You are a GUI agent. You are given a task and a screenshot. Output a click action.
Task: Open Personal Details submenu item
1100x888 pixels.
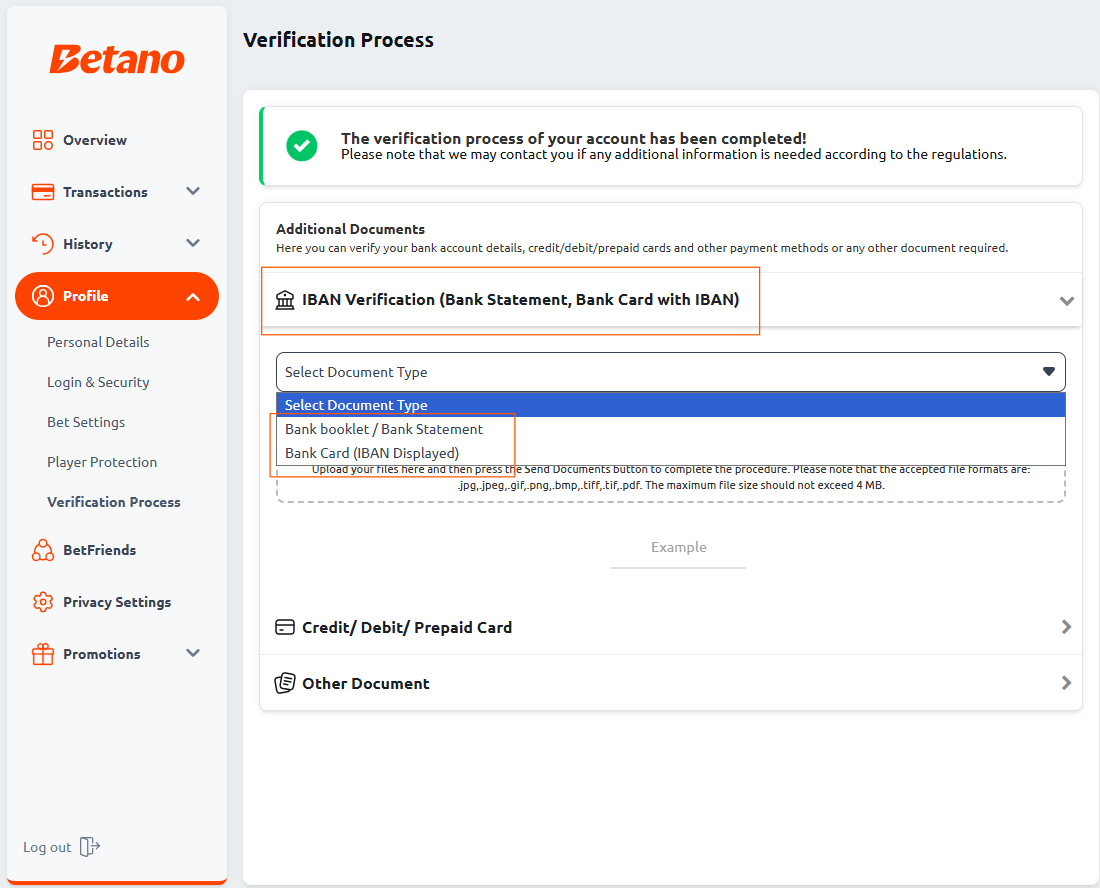tap(98, 342)
